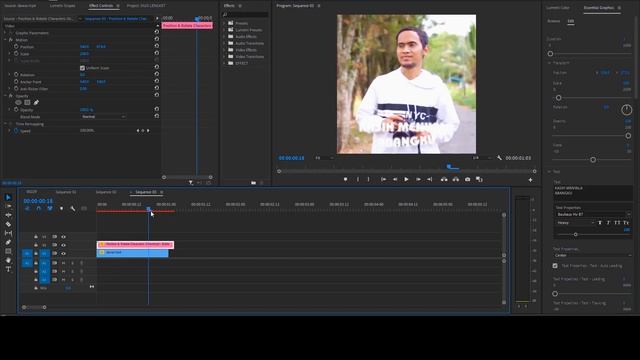Select the Slip tool
The height and width of the screenshot is (360, 640).
coord(8,233)
